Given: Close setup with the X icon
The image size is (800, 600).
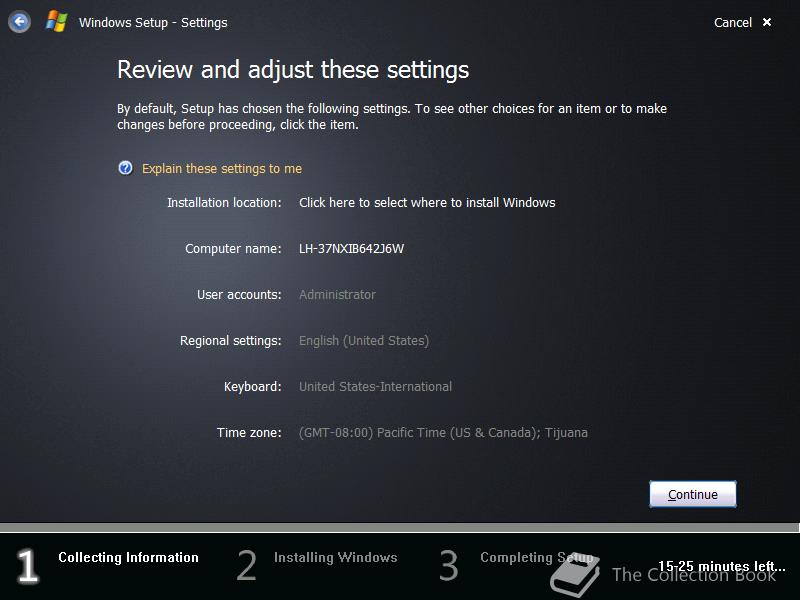Looking at the screenshot, I should [767, 22].
